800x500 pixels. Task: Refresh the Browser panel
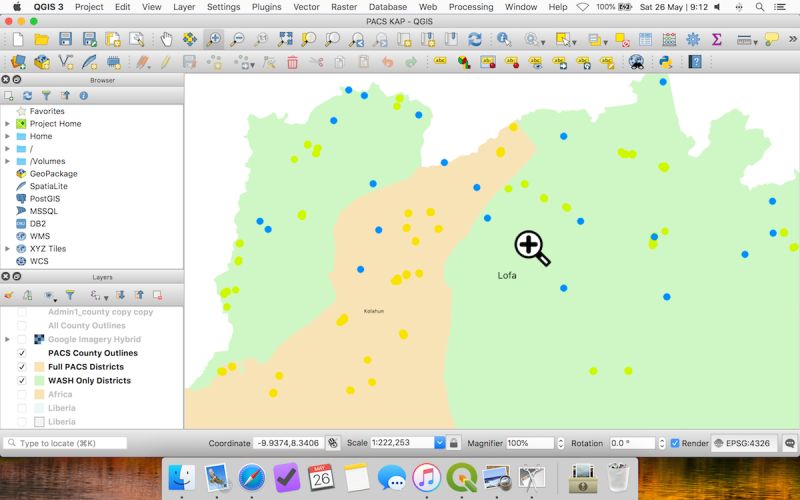[28, 95]
